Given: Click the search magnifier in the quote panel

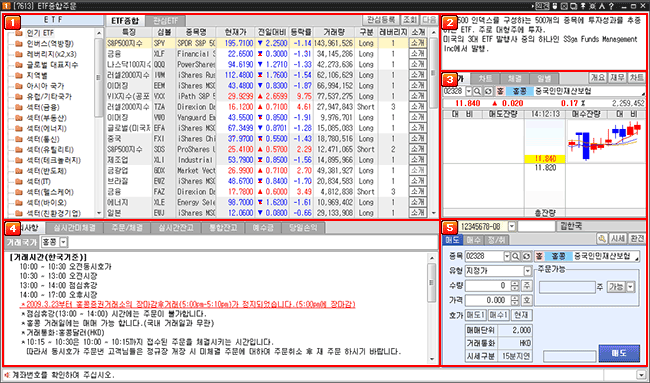Looking at the screenshot, I should point(477,91).
